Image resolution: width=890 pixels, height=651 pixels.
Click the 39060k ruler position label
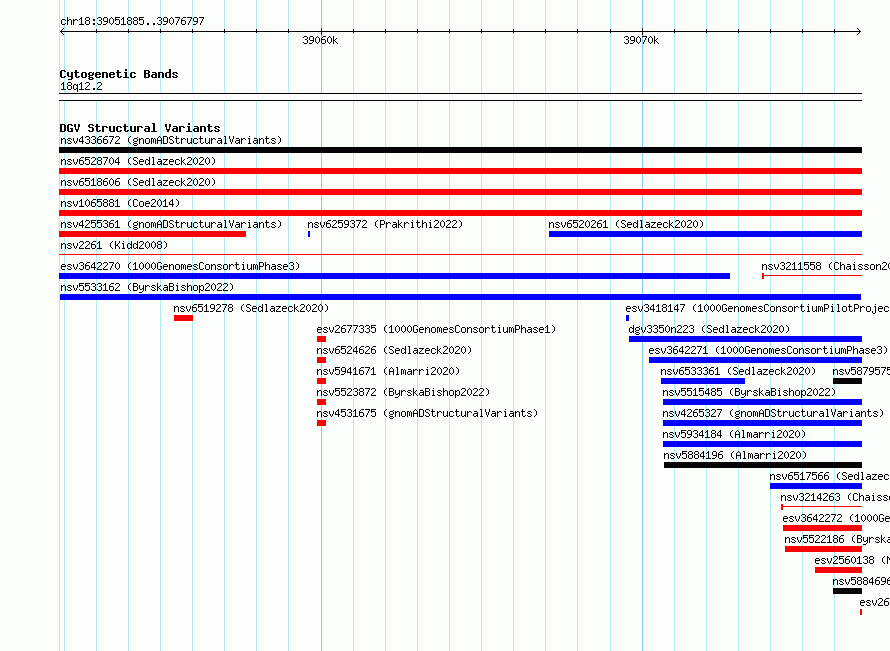[x=320, y=40]
